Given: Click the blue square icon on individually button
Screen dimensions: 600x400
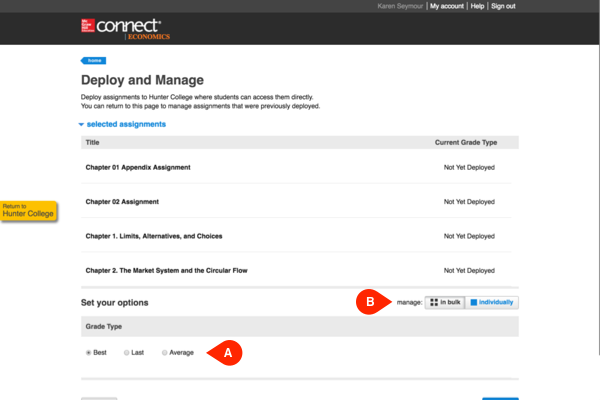Looking at the screenshot, I should tap(474, 302).
